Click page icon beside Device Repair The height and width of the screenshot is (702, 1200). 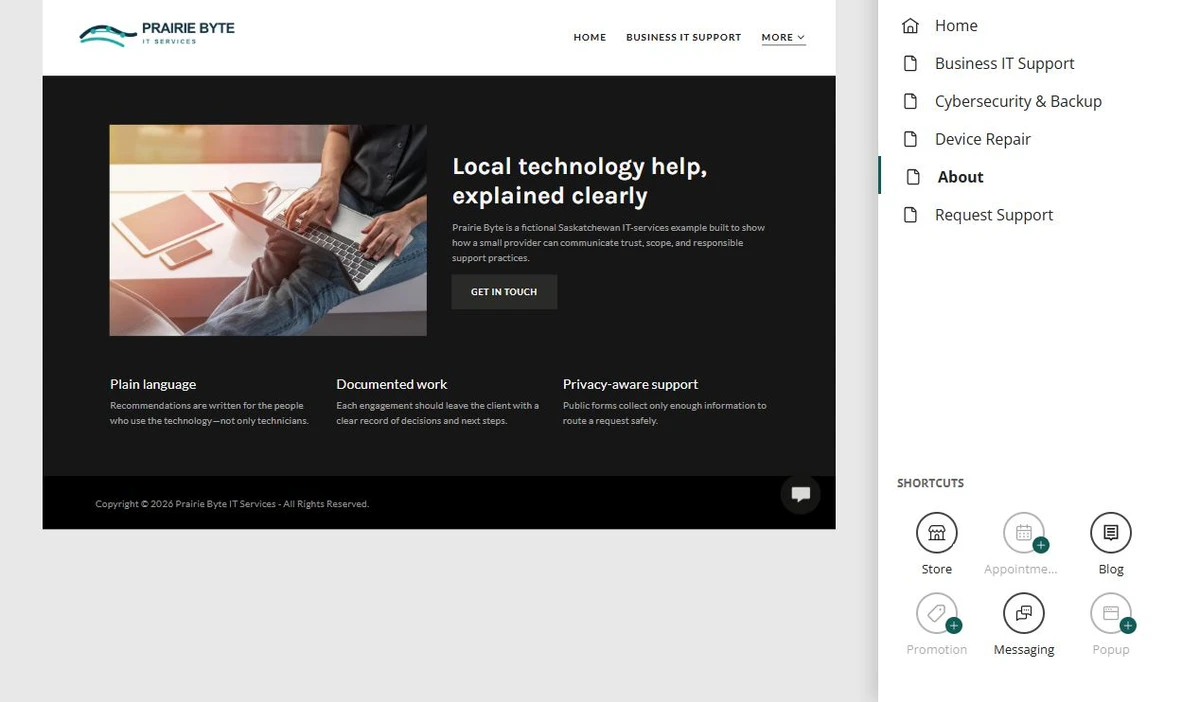(x=910, y=140)
